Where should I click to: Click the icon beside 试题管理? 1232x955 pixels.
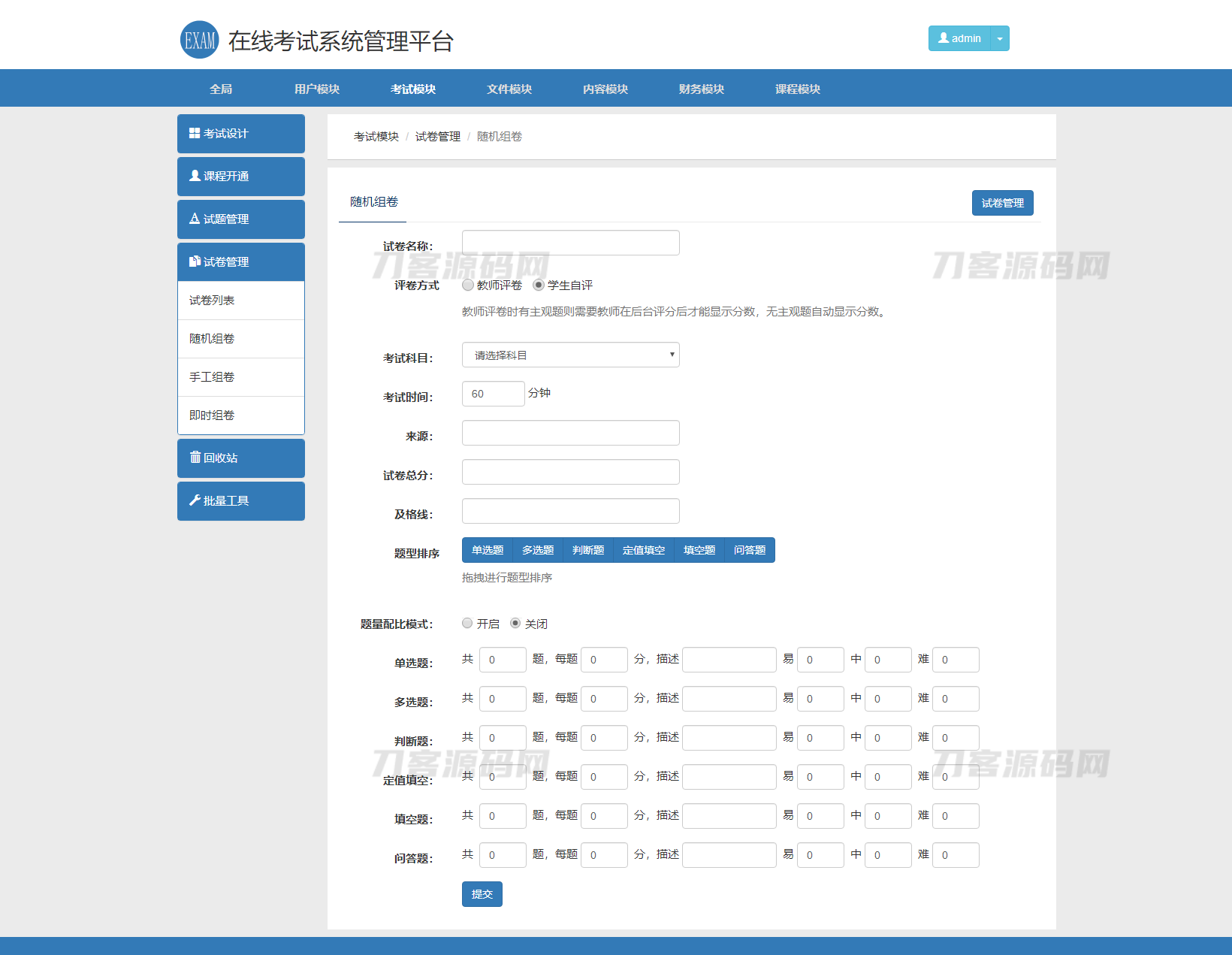point(195,219)
